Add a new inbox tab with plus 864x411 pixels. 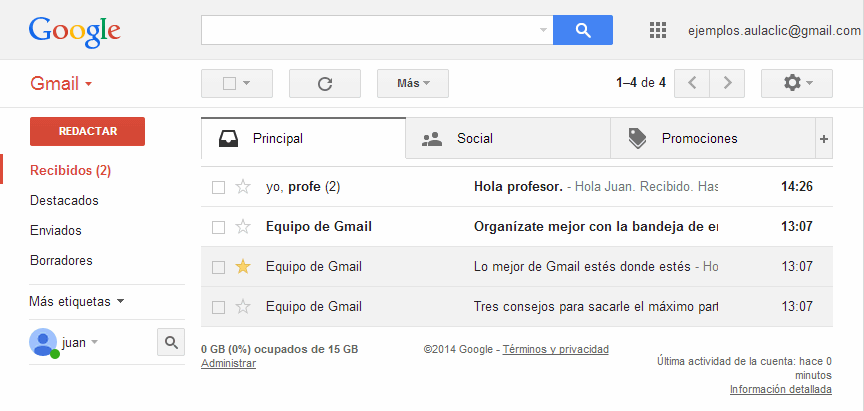824,139
